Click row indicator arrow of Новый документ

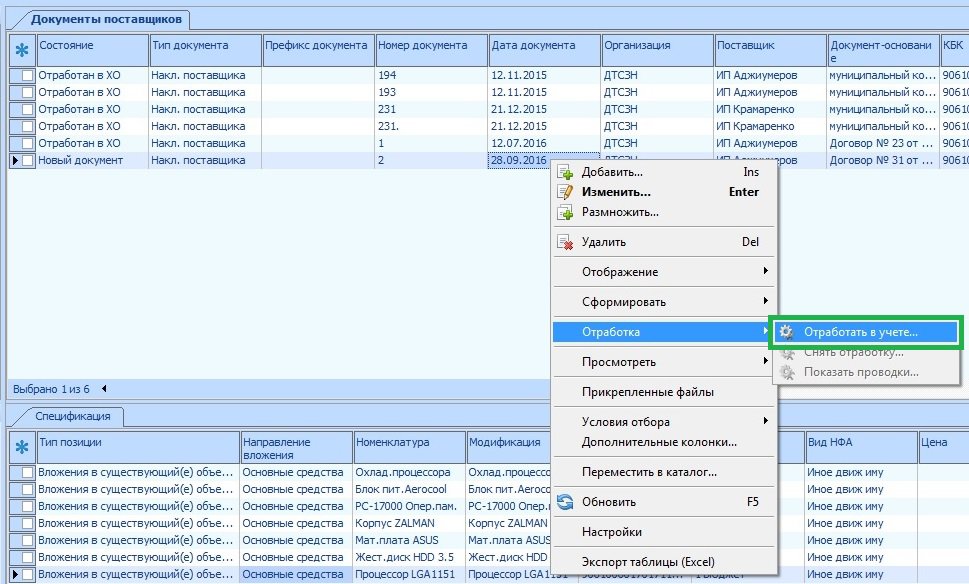[x=15, y=160]
